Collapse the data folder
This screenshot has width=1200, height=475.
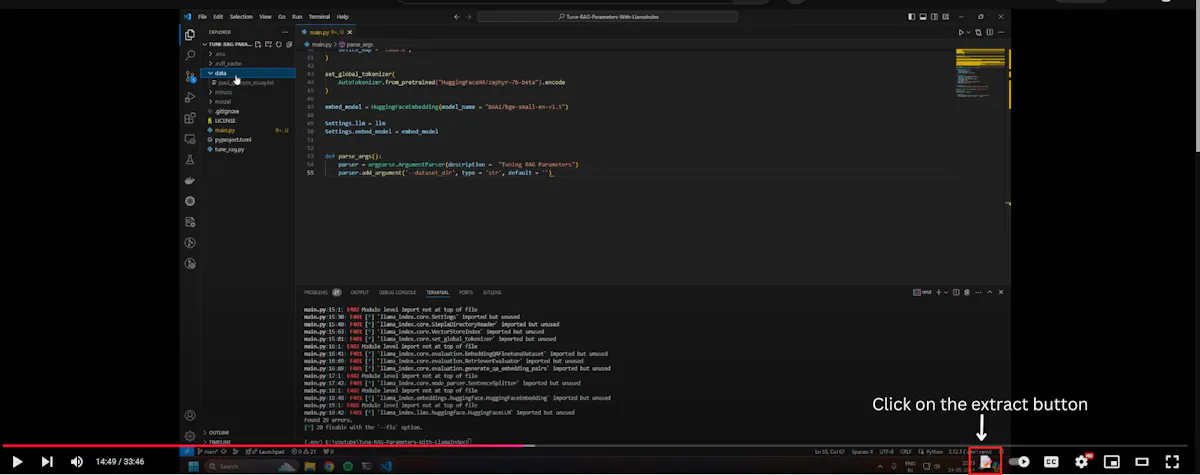pos(247,73)
